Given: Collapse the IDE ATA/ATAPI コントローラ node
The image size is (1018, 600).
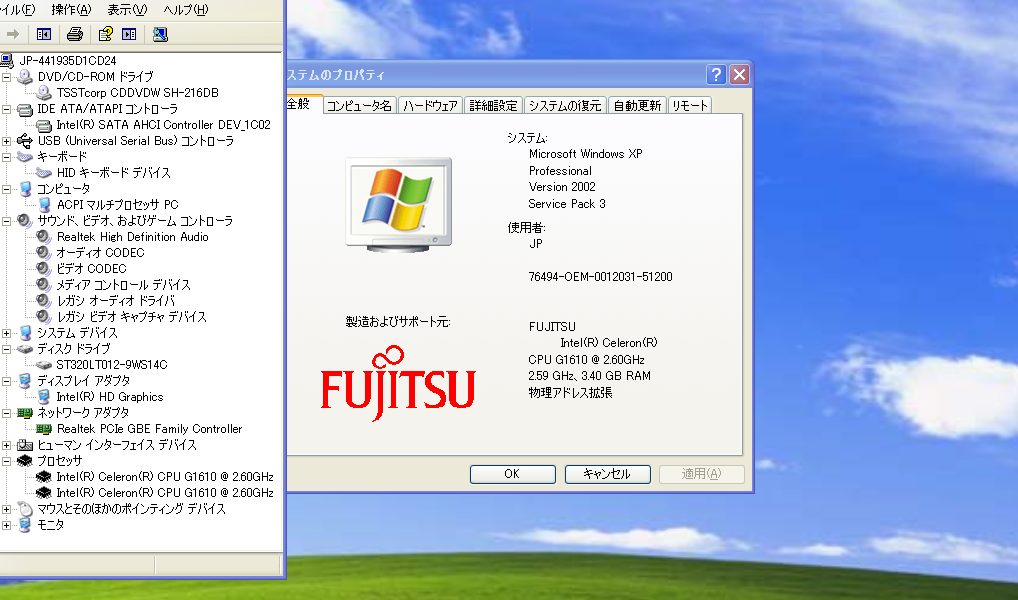Looking at the screenshot, I should point(6,109).
